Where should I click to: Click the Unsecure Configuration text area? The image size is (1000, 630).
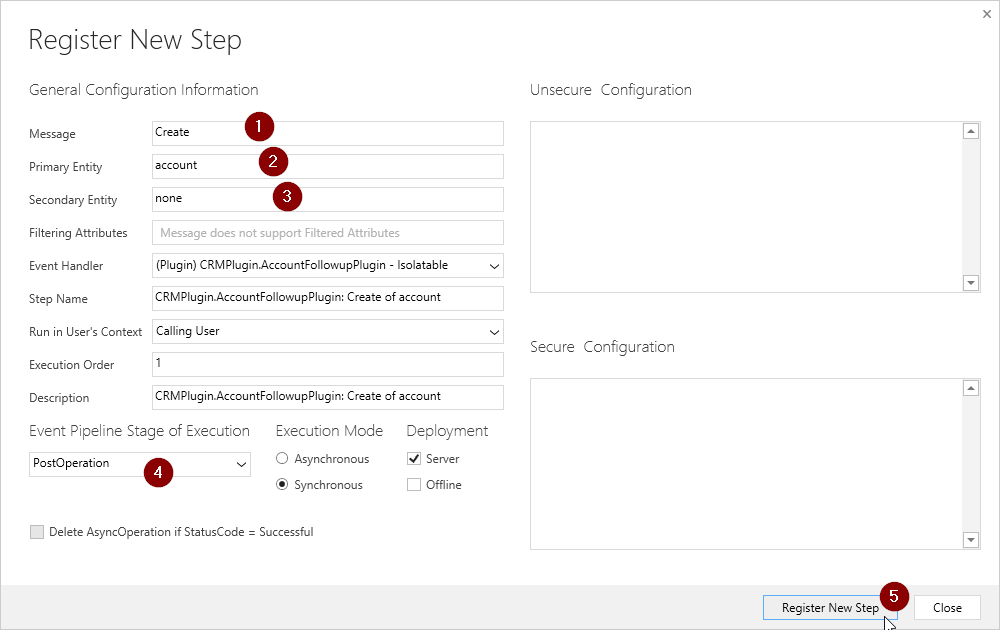click(x=745, y=207)
